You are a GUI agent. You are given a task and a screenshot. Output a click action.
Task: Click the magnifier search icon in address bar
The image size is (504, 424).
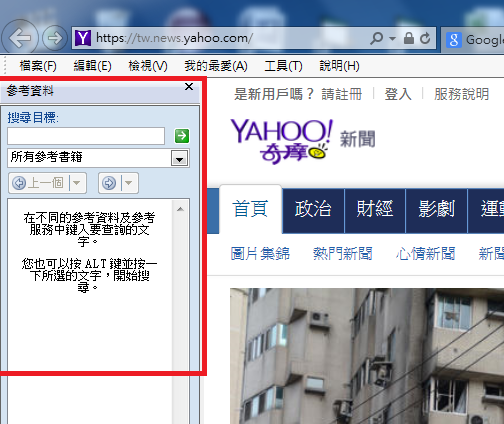377,38
